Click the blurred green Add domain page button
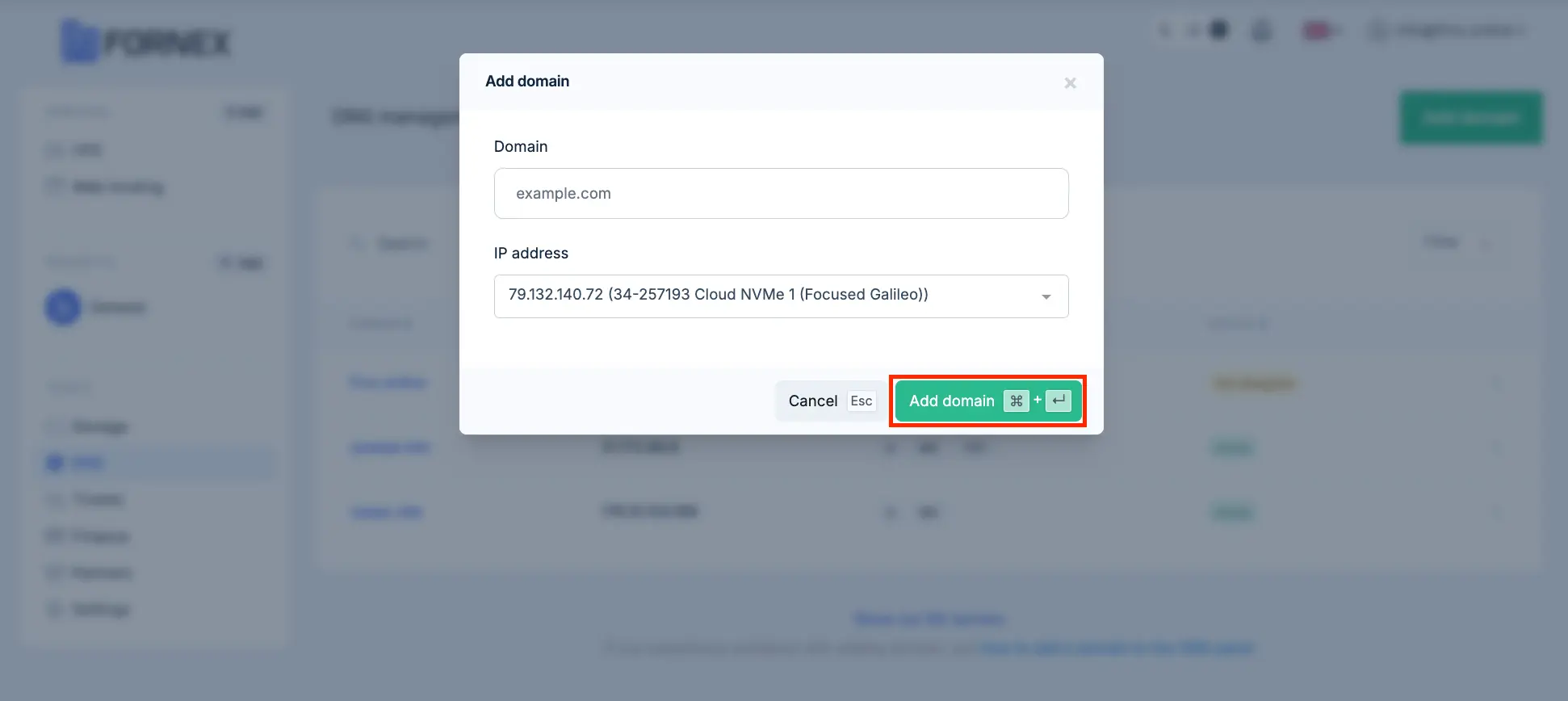Image resolution: width=1568 pixels, height=701 pixels. tap(1471, 118)
